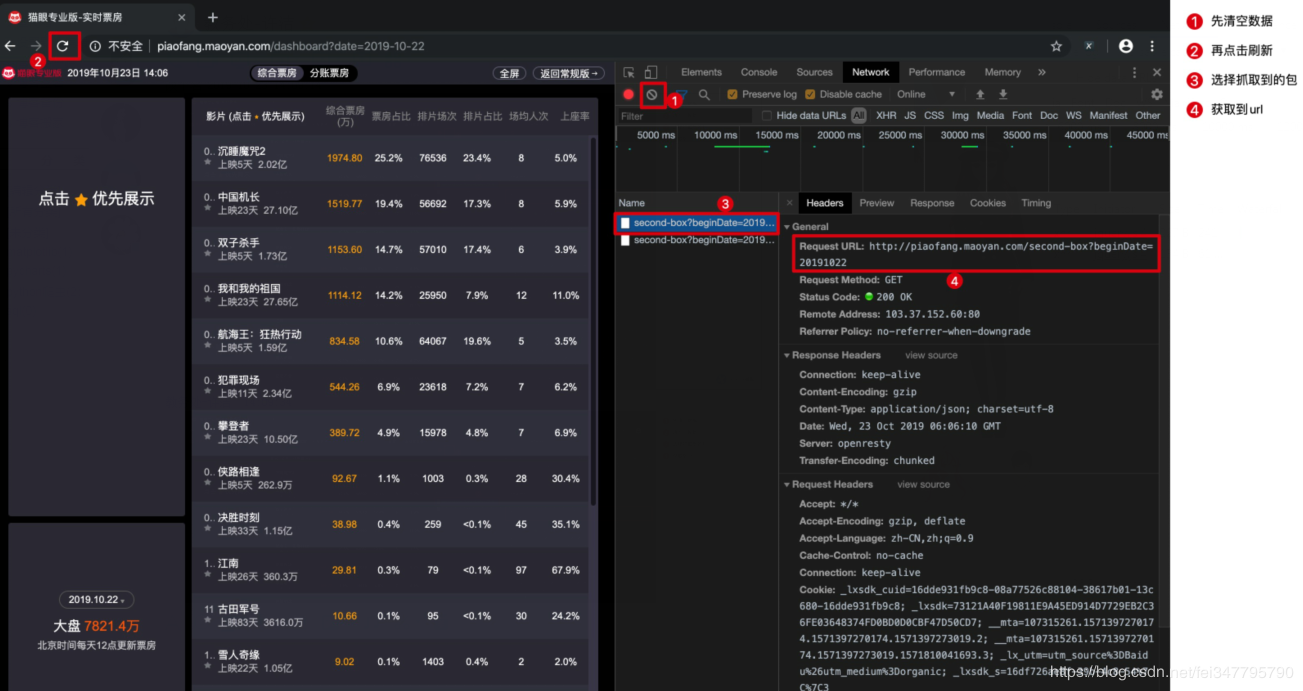Select the 沉睡魔咒2 movie row

point(391,158)
